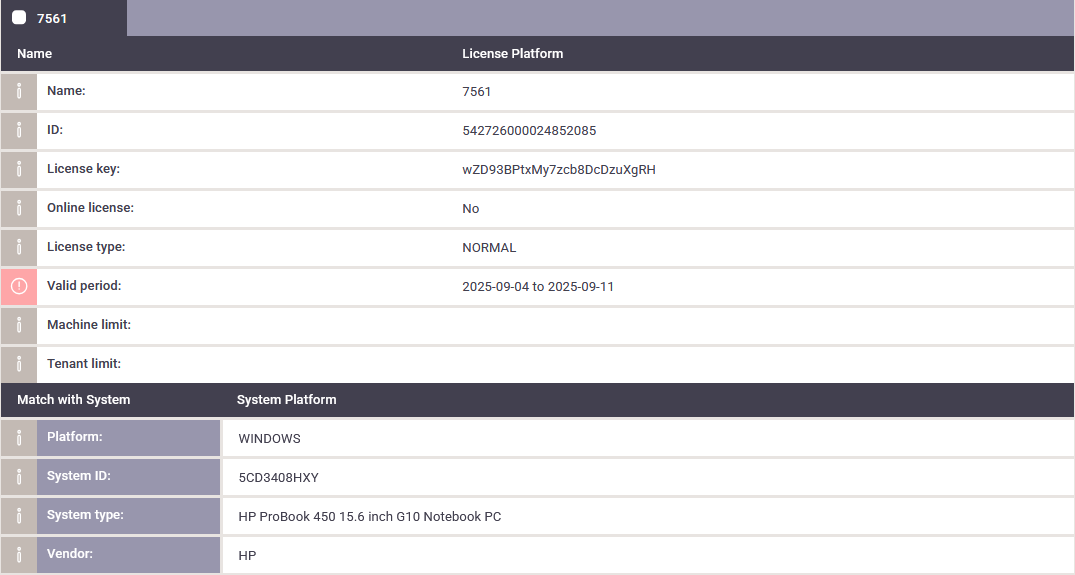Click the System ID value 5CD3408HXY
1075x575 pixels.
pyautogui.click(x=278, y=478)
